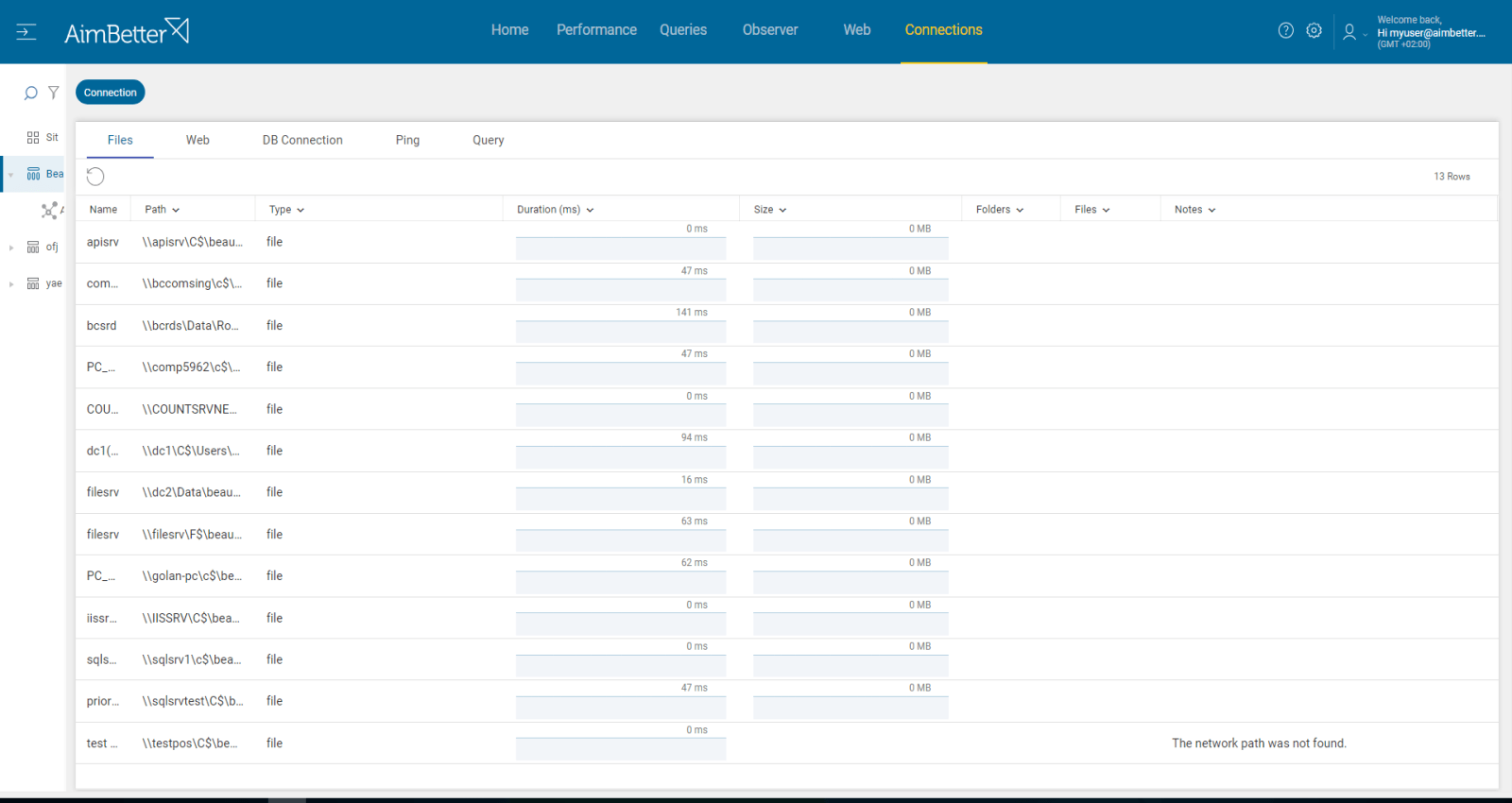Open the Observer menu
1512x803 pixels.
(770, 30)
